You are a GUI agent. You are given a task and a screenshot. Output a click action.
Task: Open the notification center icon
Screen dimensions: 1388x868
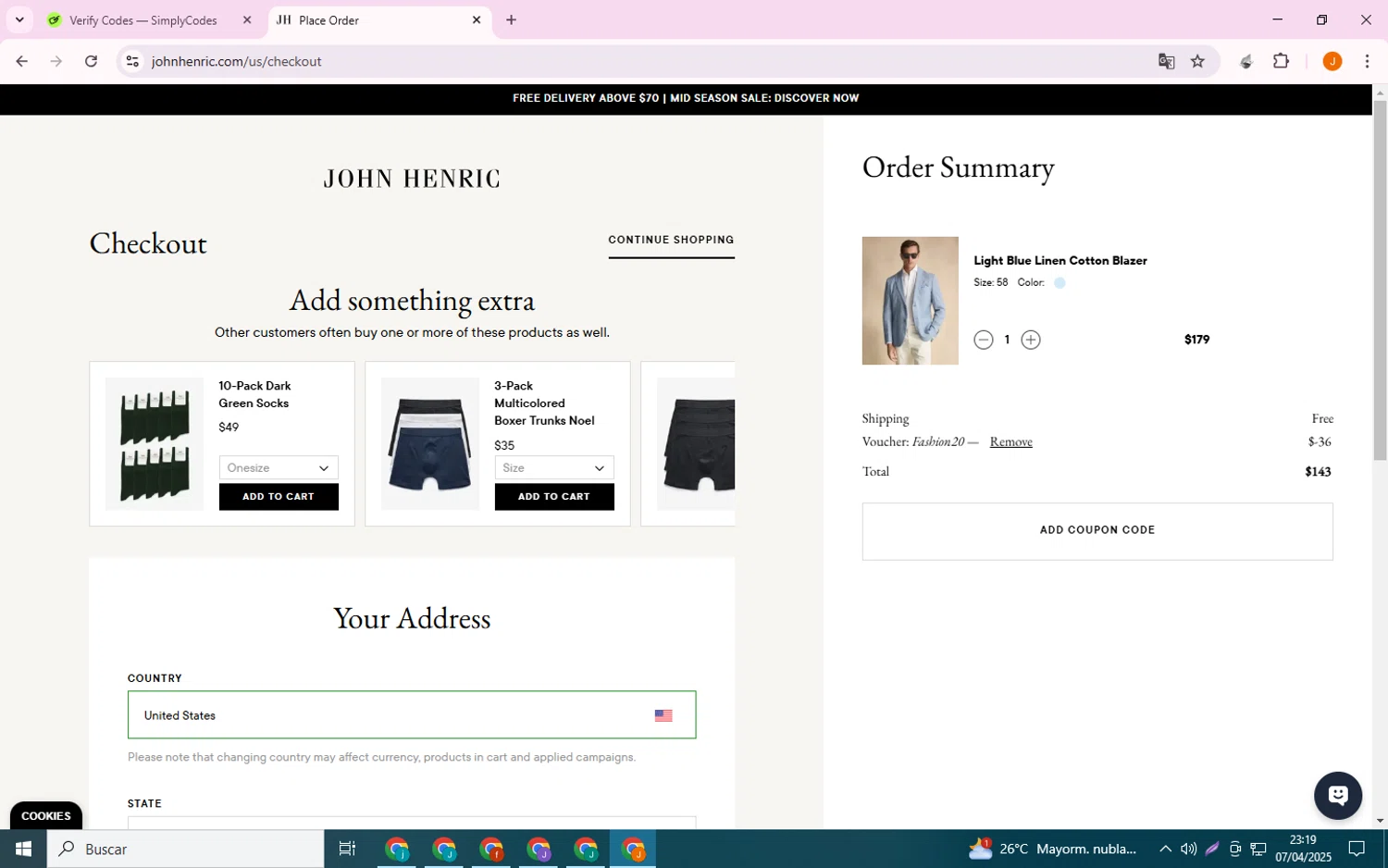pyautogui.click(x=1357, y=849)
